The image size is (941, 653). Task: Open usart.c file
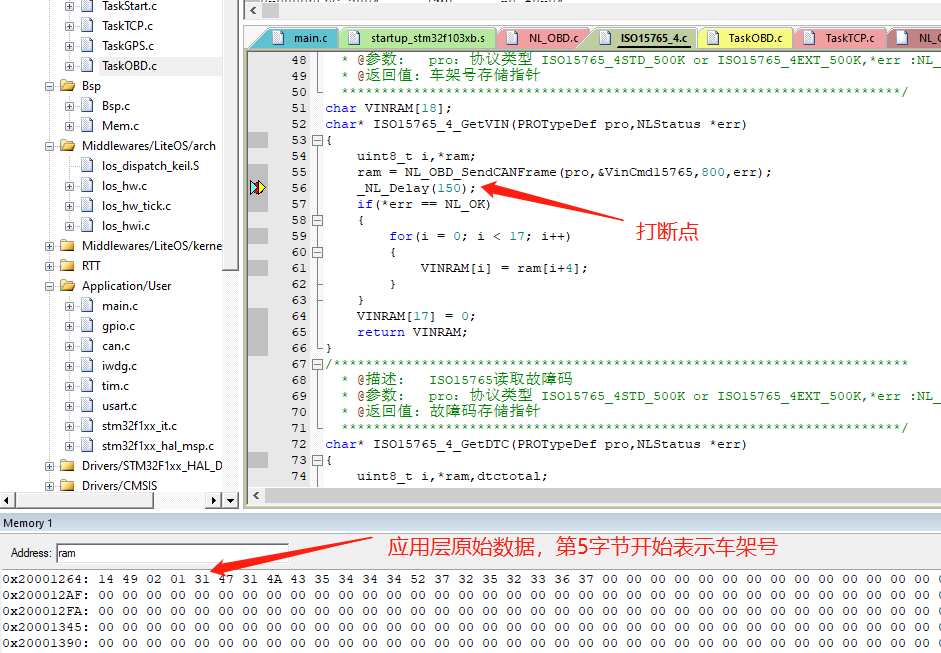119,406
